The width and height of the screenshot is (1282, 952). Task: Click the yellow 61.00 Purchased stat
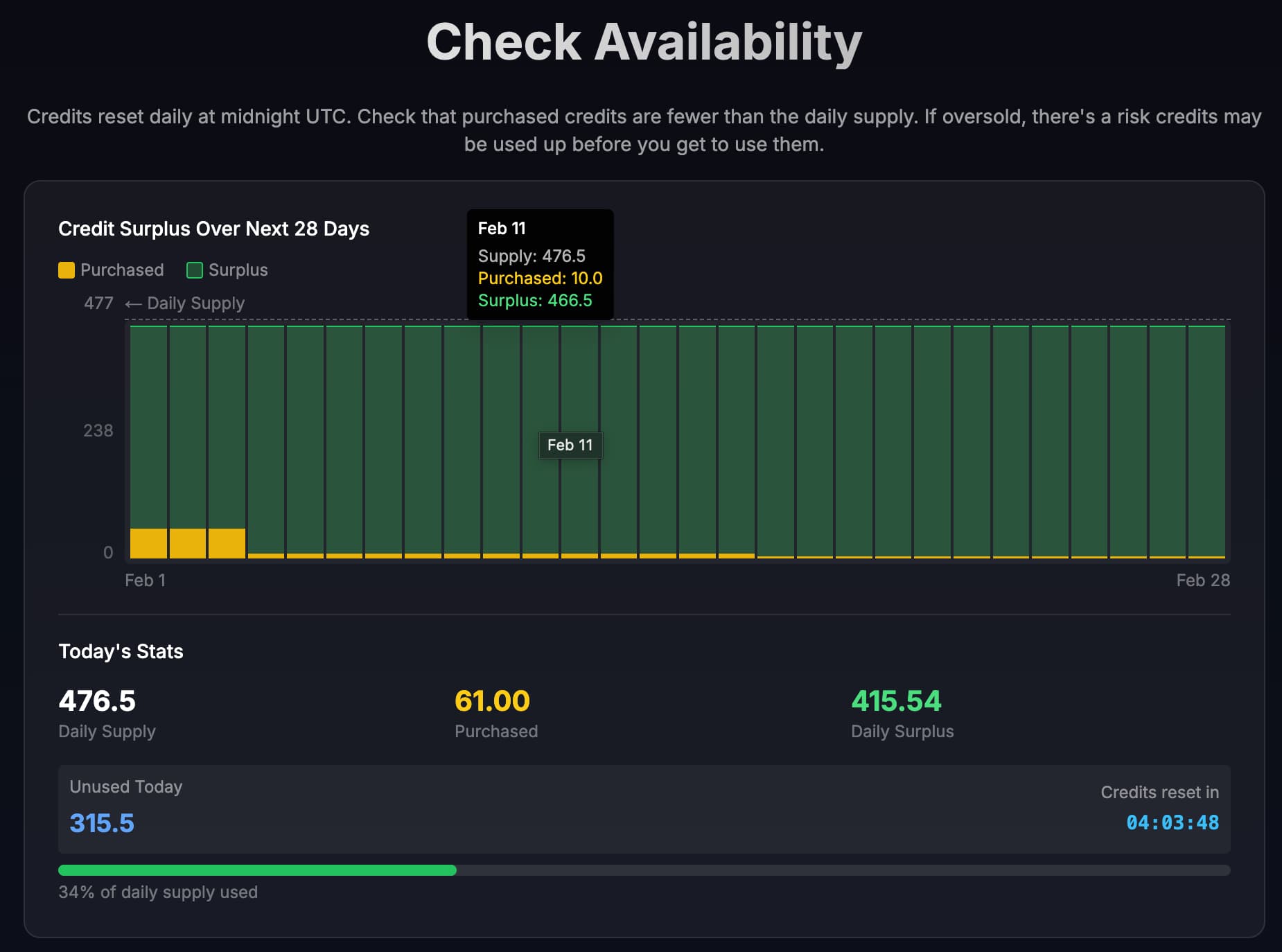(492, 701)
